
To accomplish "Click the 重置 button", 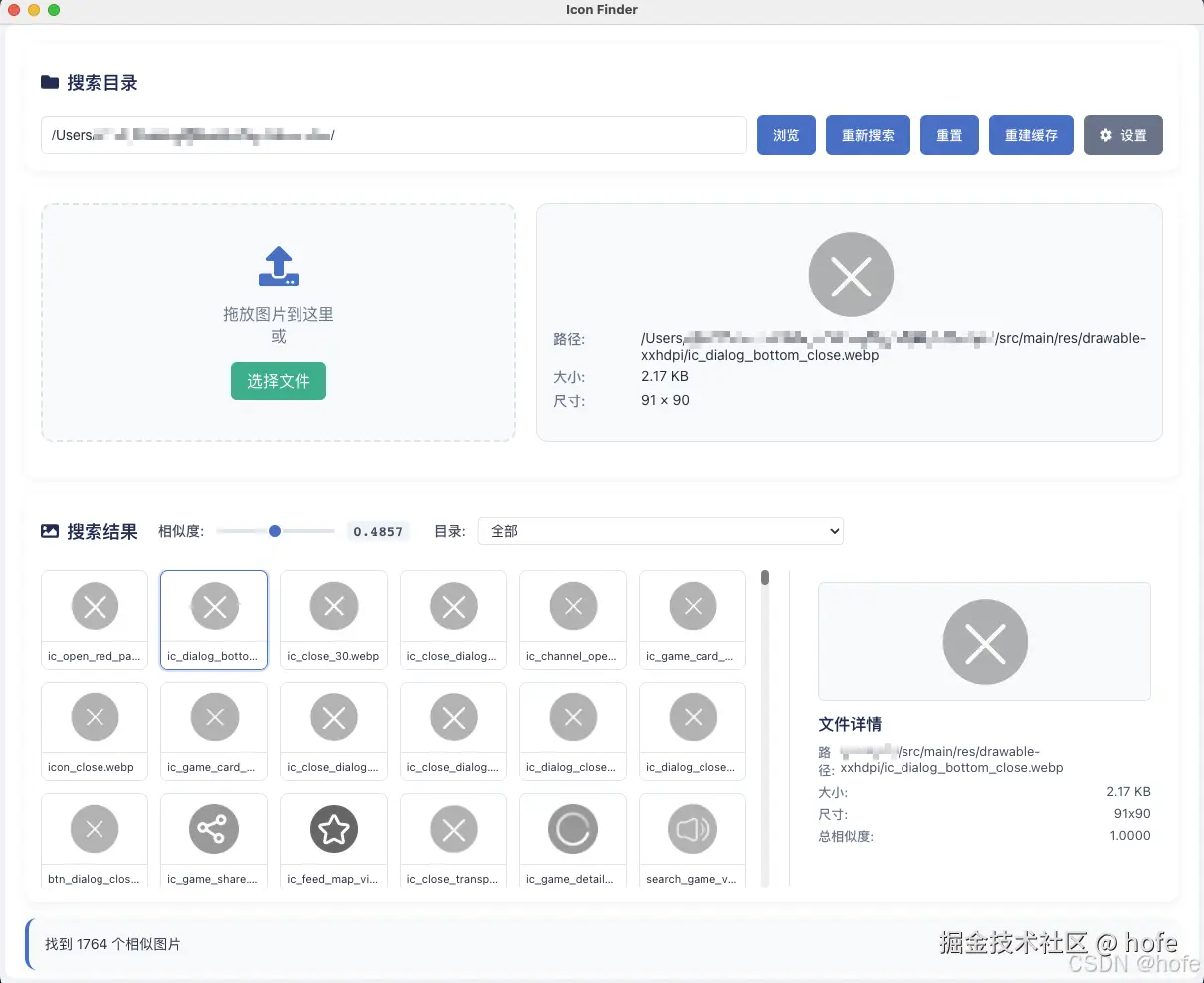I will [x=949, y=135].
